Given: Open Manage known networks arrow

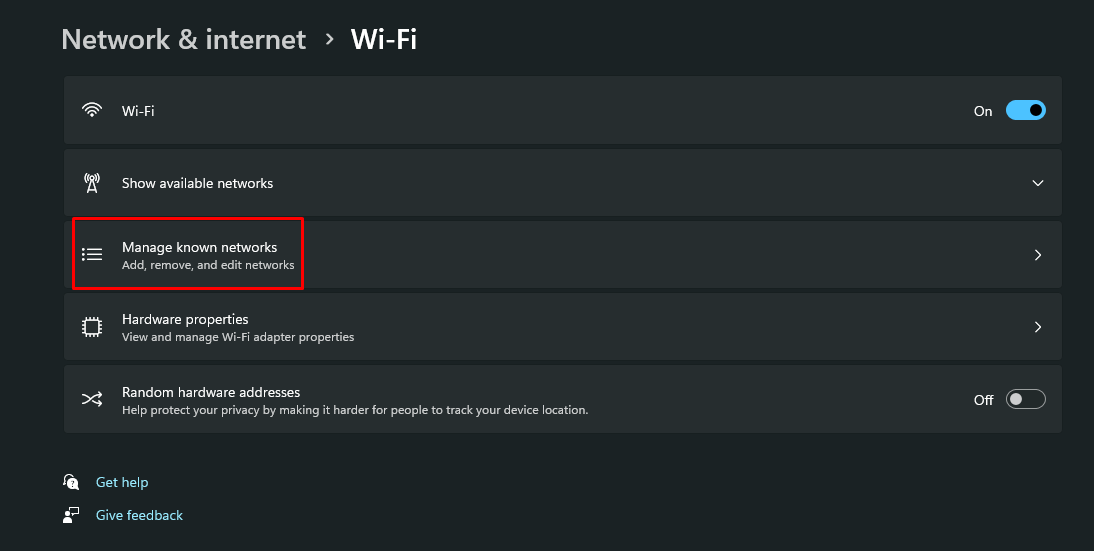Looking at the screenshot, I should (1037, 255).
